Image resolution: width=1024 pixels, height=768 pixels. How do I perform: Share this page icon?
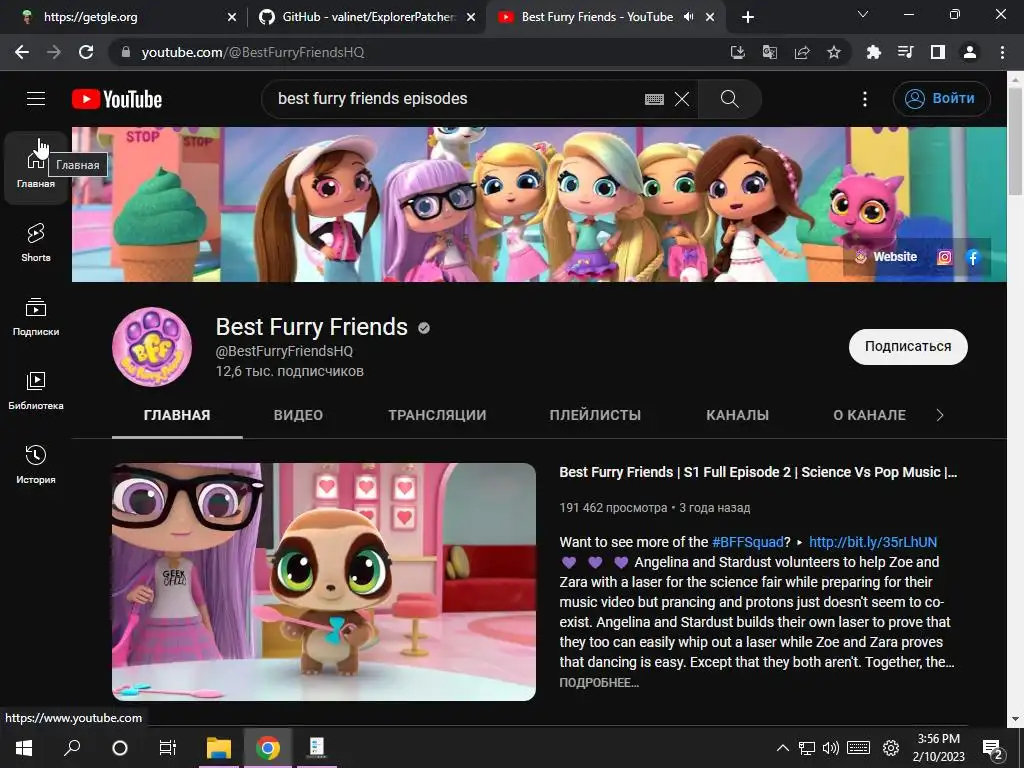pyautogui.click(x=802, y=52)
